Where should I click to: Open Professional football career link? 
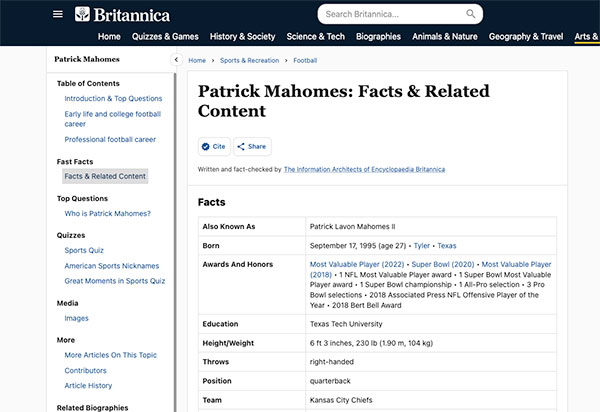110,140
